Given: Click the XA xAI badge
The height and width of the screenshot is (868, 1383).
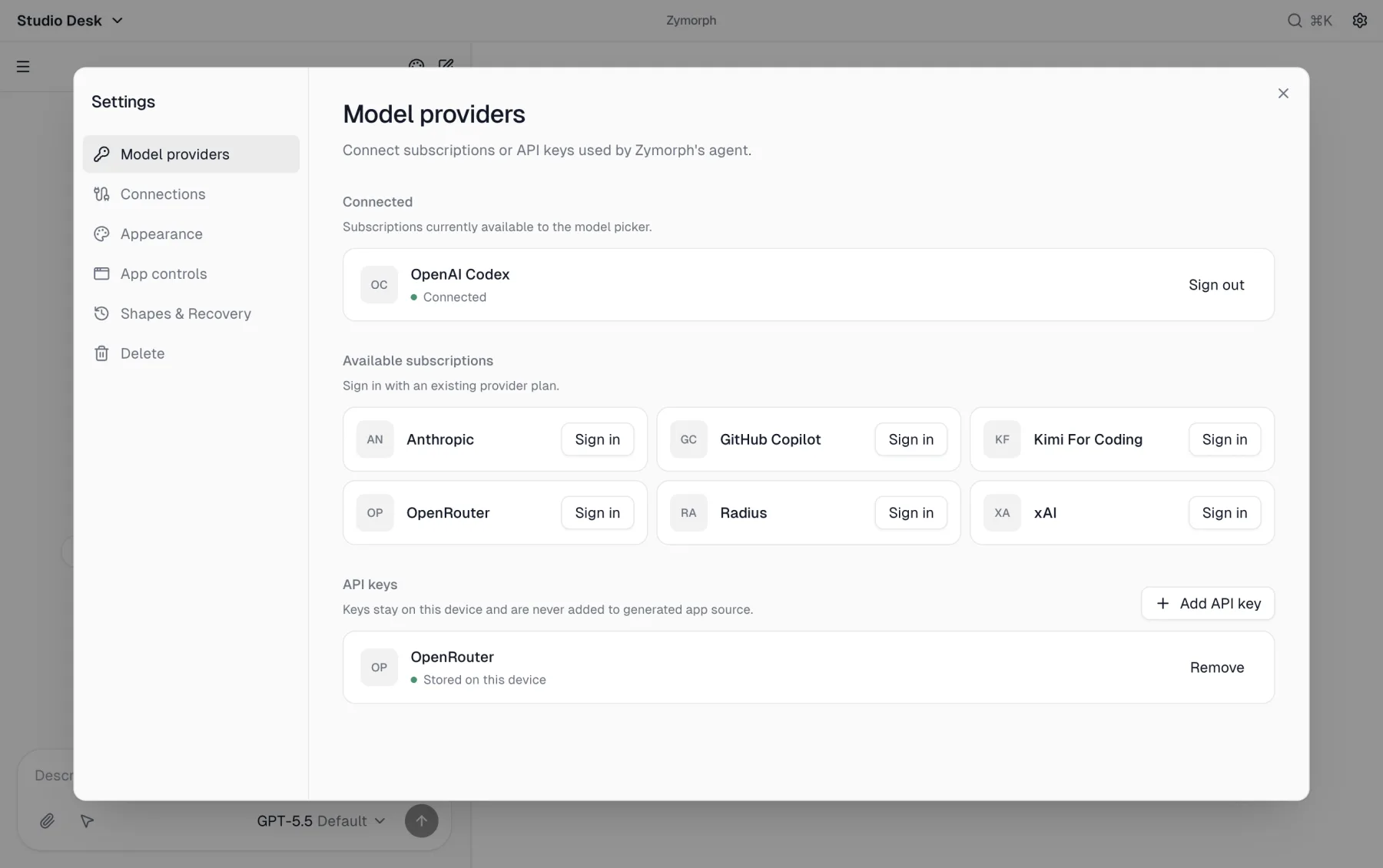Looking at the screenshot, I should point(1002,513).
